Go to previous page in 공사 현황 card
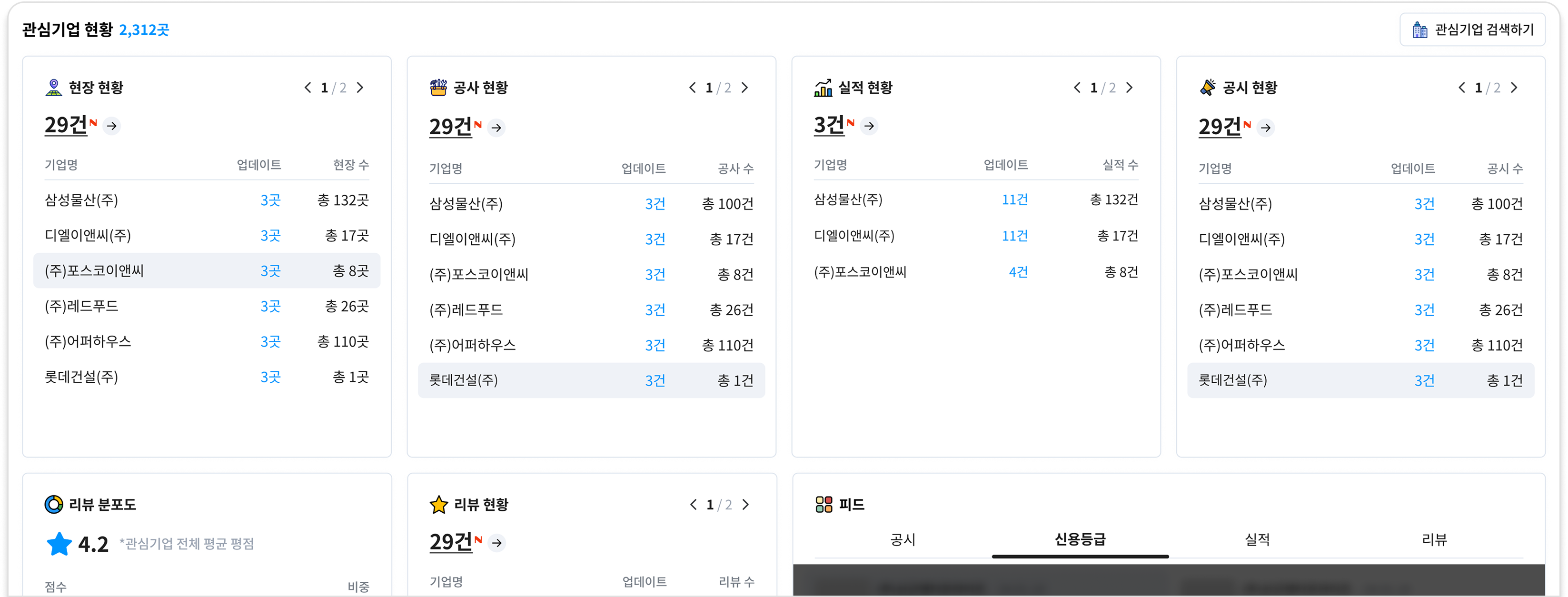The width and height of the screenshot is (1568, 597). (693, 88)
